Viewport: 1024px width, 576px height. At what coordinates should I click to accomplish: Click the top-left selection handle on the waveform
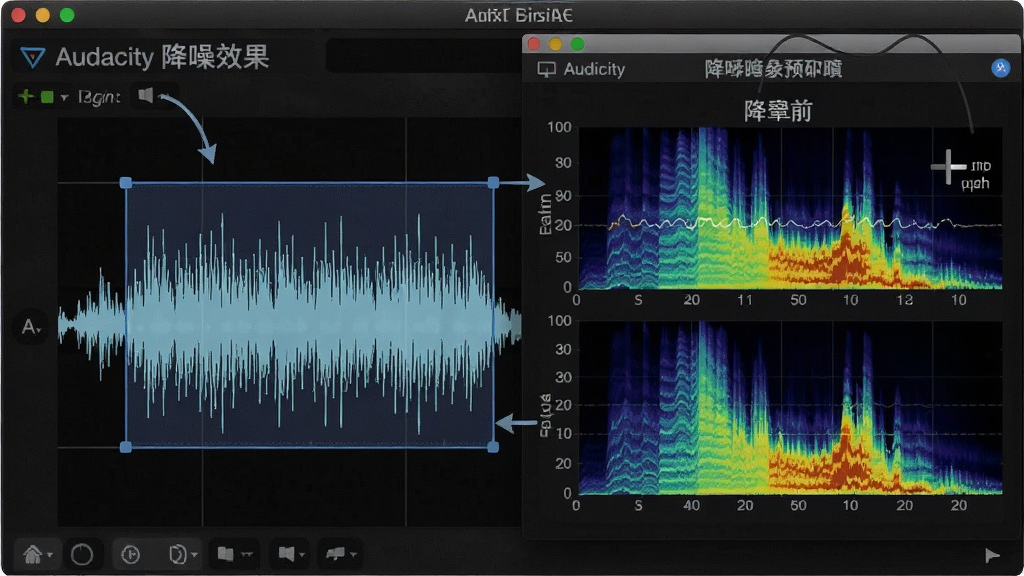coord(126,183)
